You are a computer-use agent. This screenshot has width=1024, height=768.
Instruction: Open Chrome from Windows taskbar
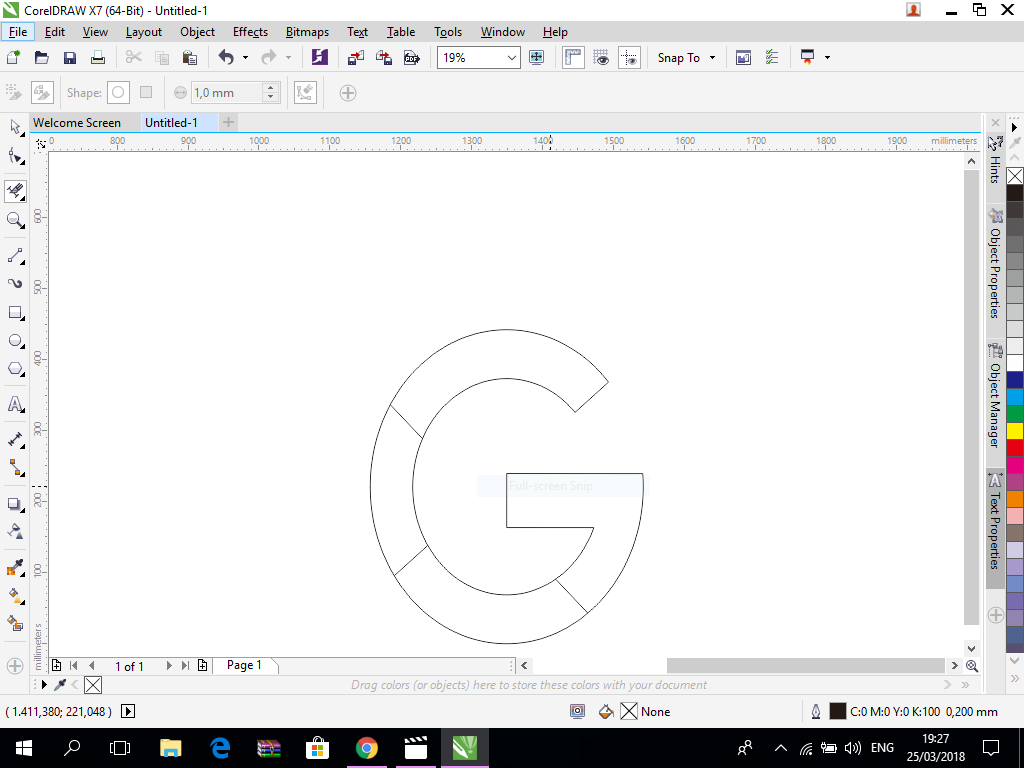point(366,748)
